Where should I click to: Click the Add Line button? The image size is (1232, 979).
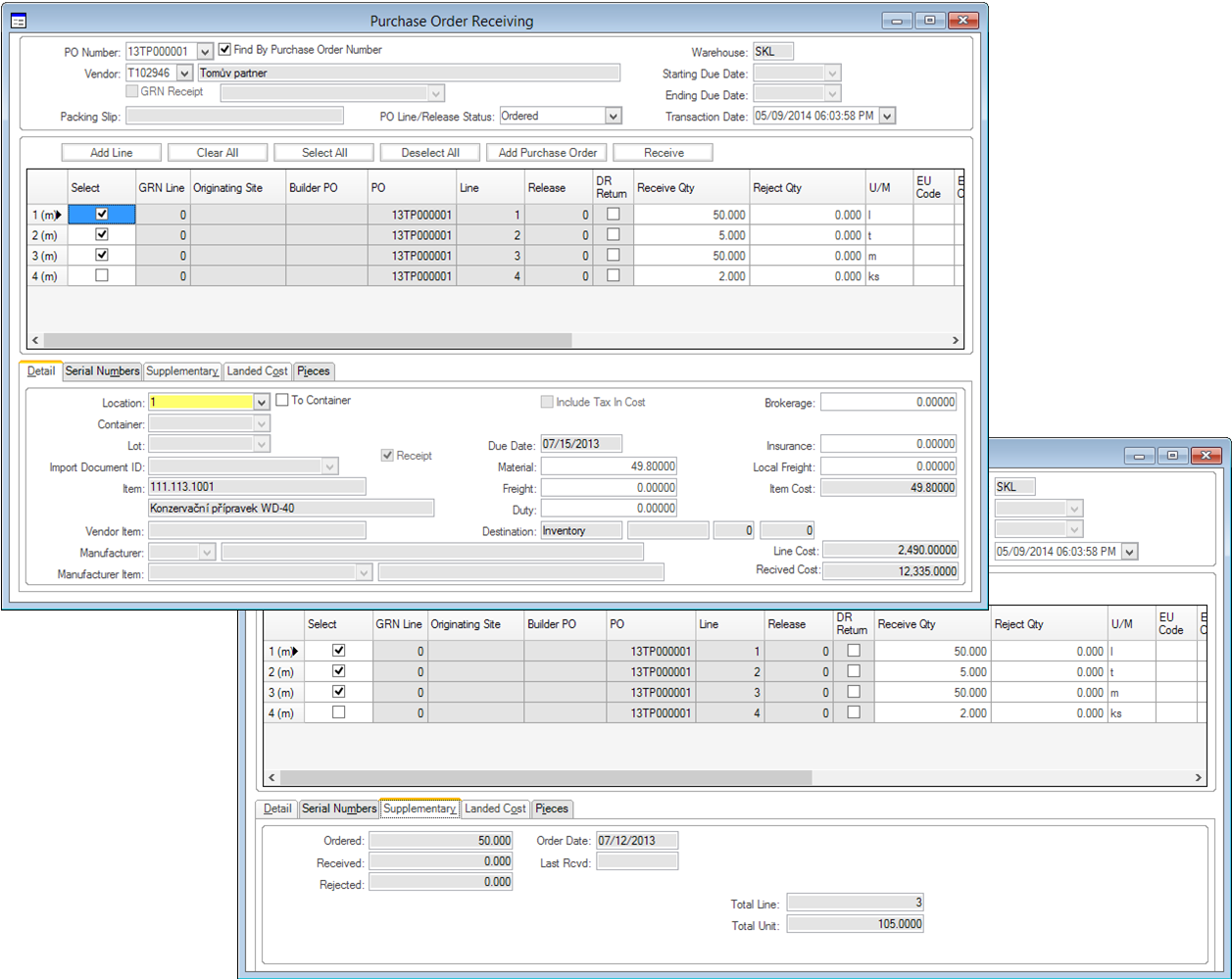click(x=112, y=153)
